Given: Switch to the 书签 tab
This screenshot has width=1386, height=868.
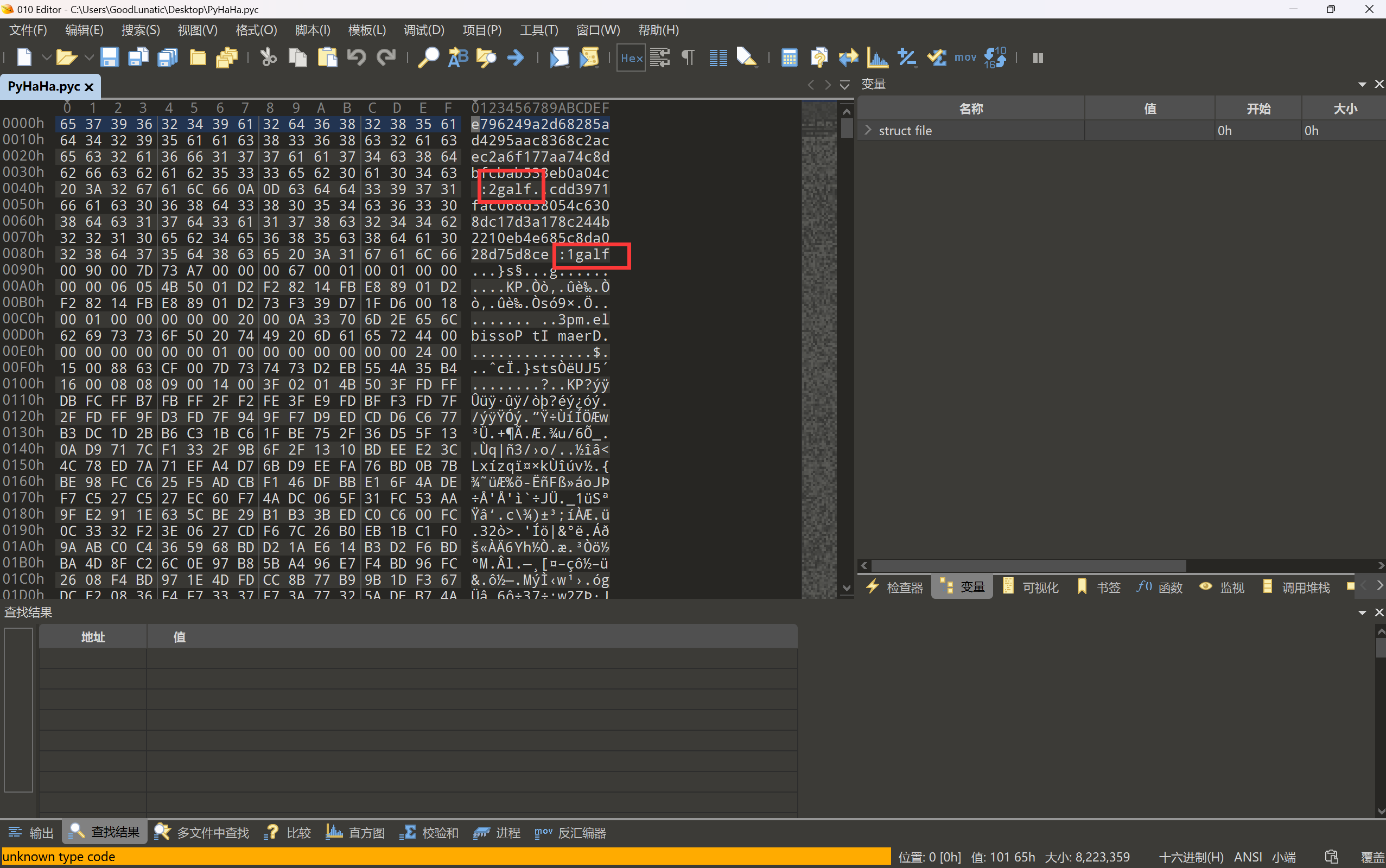Looking at the screenshot, I should 1099,588.
